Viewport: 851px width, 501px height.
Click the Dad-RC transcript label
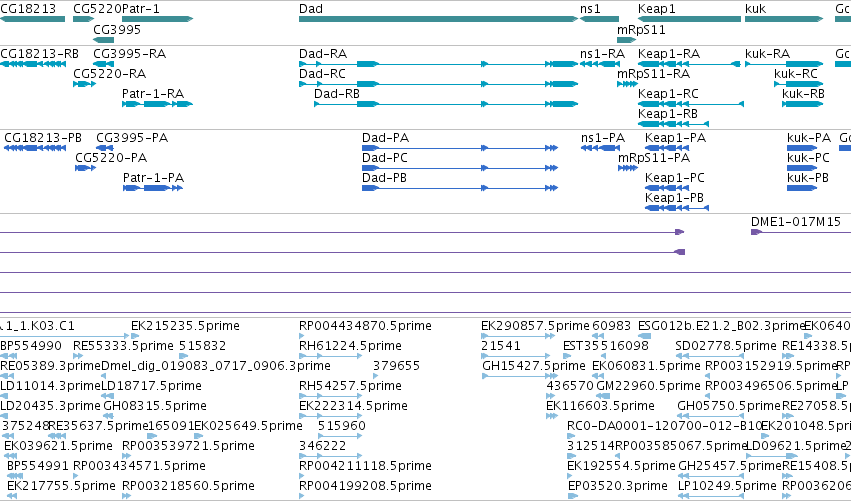tap(322, 73)
